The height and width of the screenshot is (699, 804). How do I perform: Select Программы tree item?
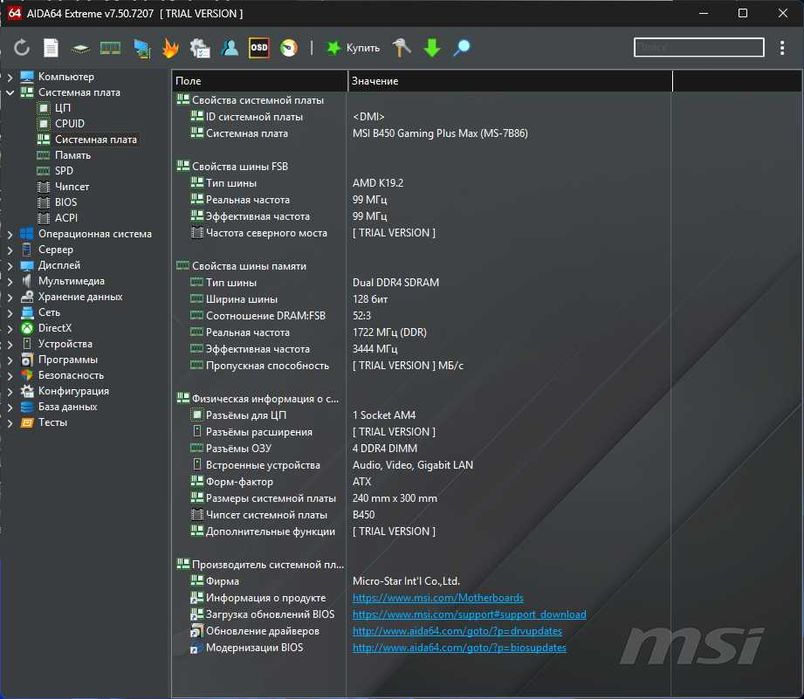coord(68,360)
